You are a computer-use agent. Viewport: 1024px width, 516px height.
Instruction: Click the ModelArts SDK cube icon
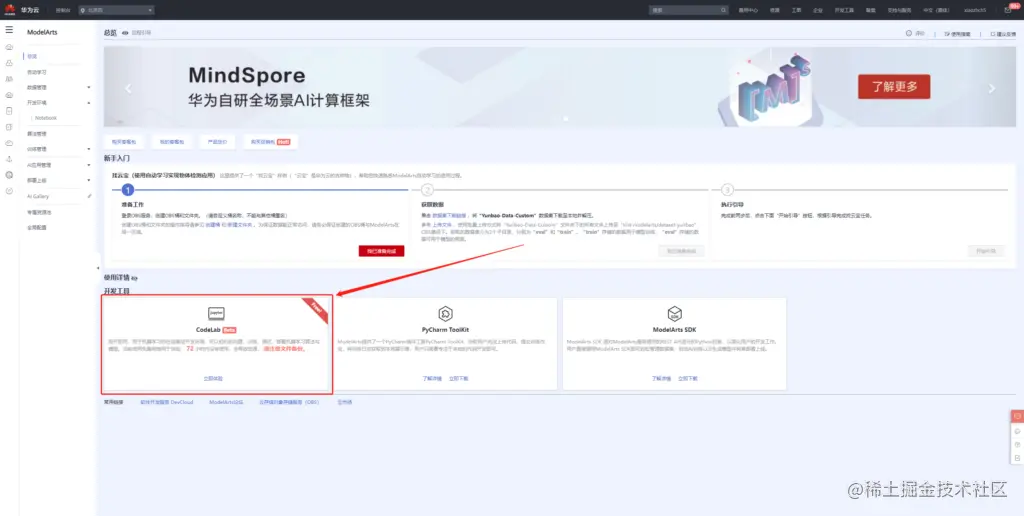[x=675, y=314]
